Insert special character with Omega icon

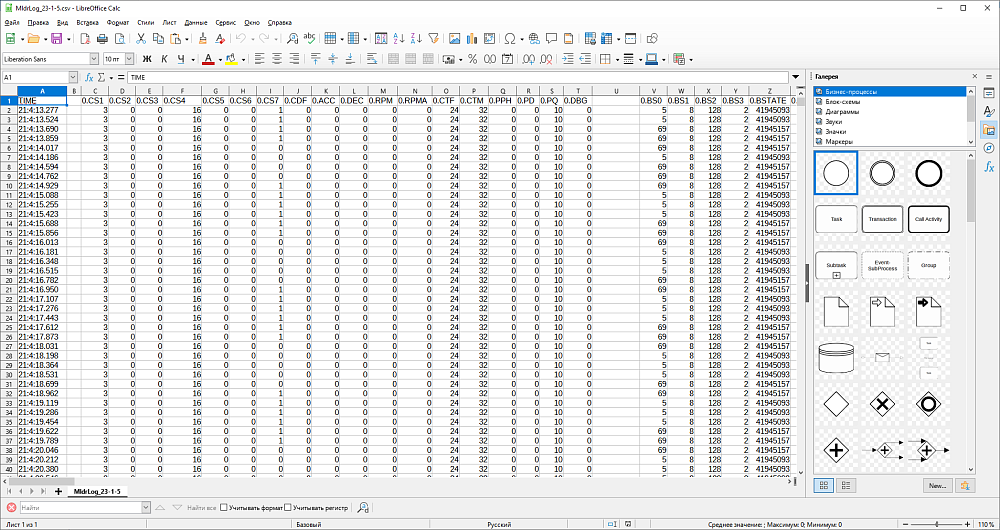[509, 39]
